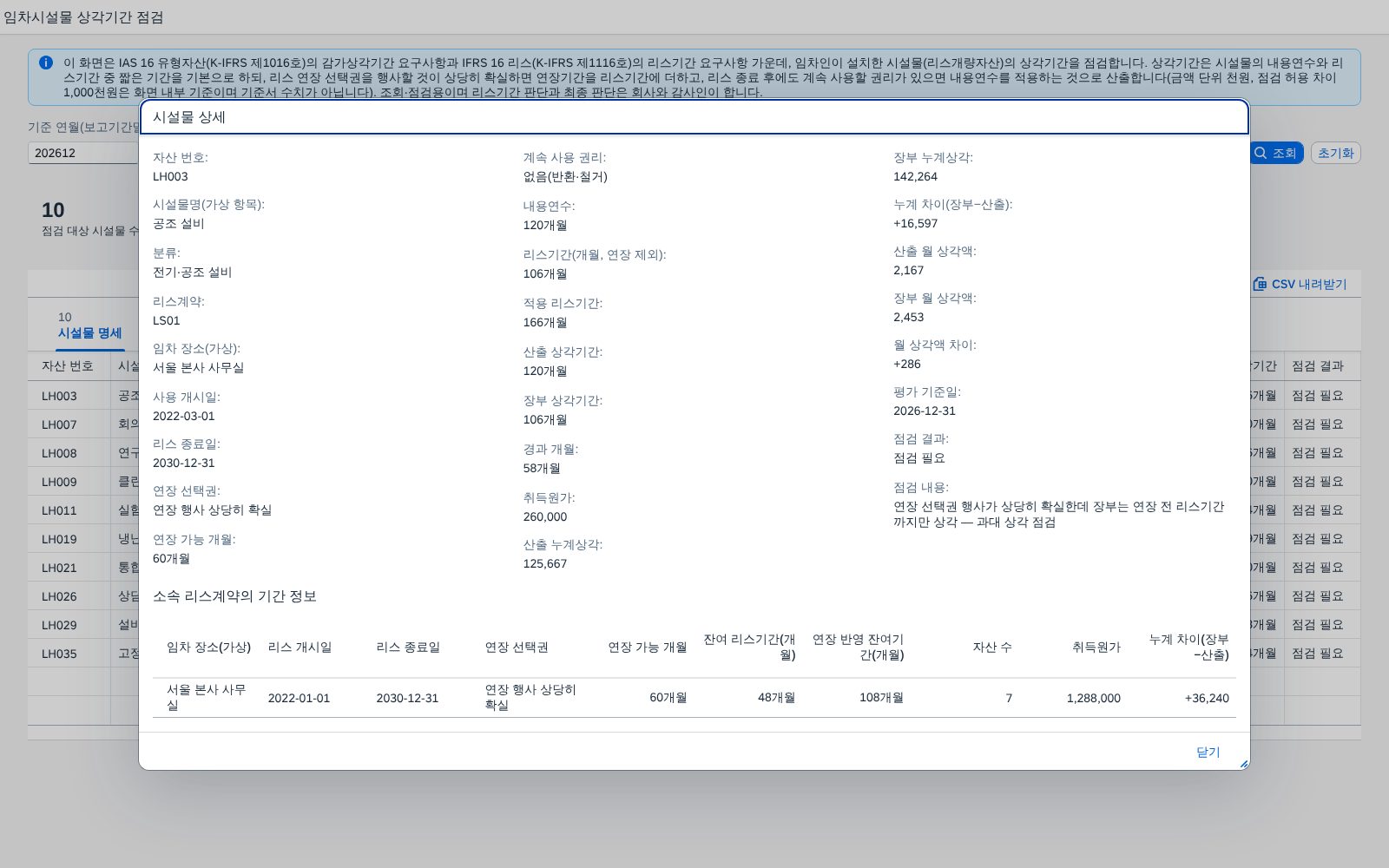
Task: Click the 리스계약 value LS01
Action: (167, 320)
